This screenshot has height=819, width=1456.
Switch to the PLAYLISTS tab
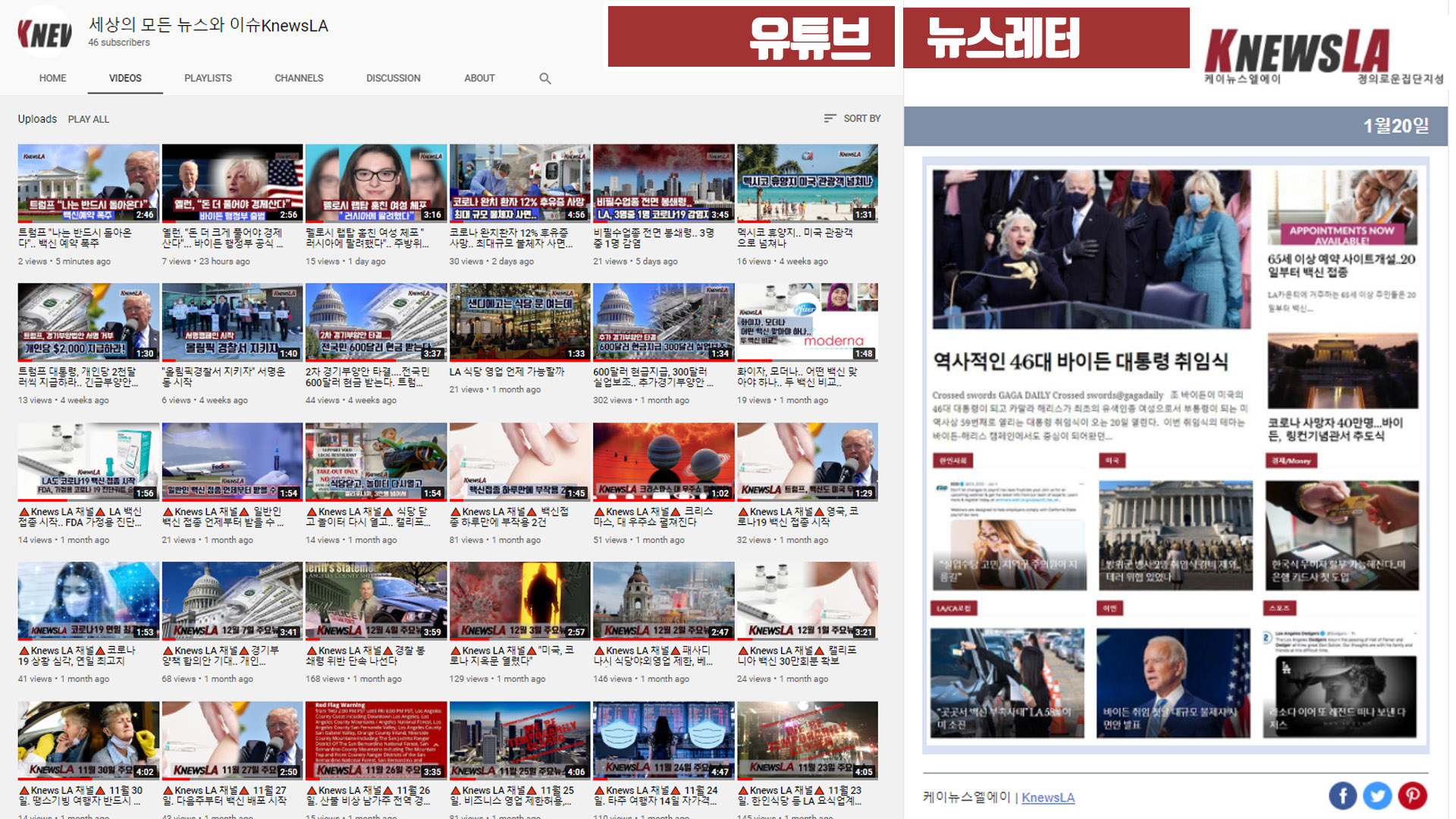pyautogui.click(x=208, y=78)
